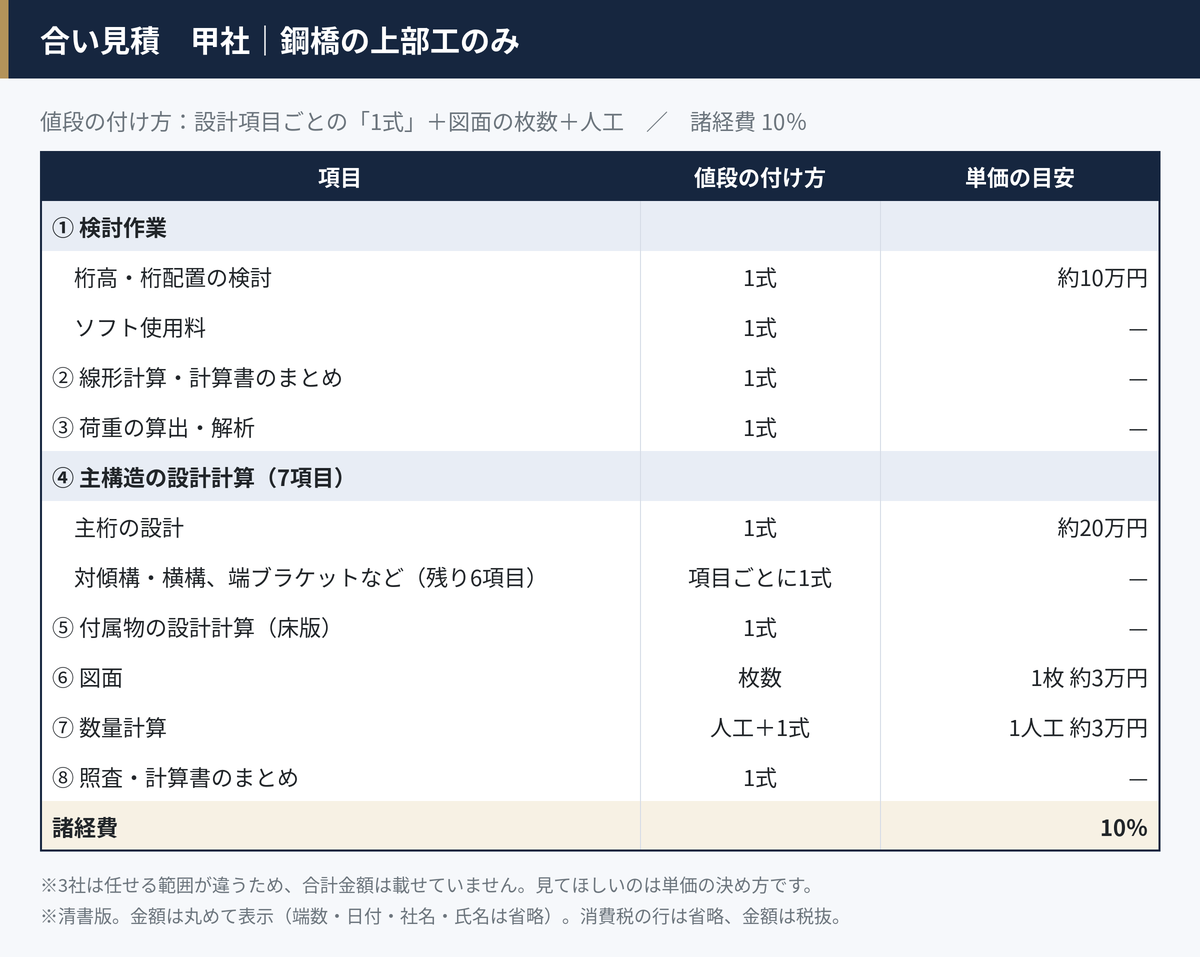Select the '桁高・桁配置の検討' row label
The height and width of the screenshot is (957, 1200).
[173, 278]
